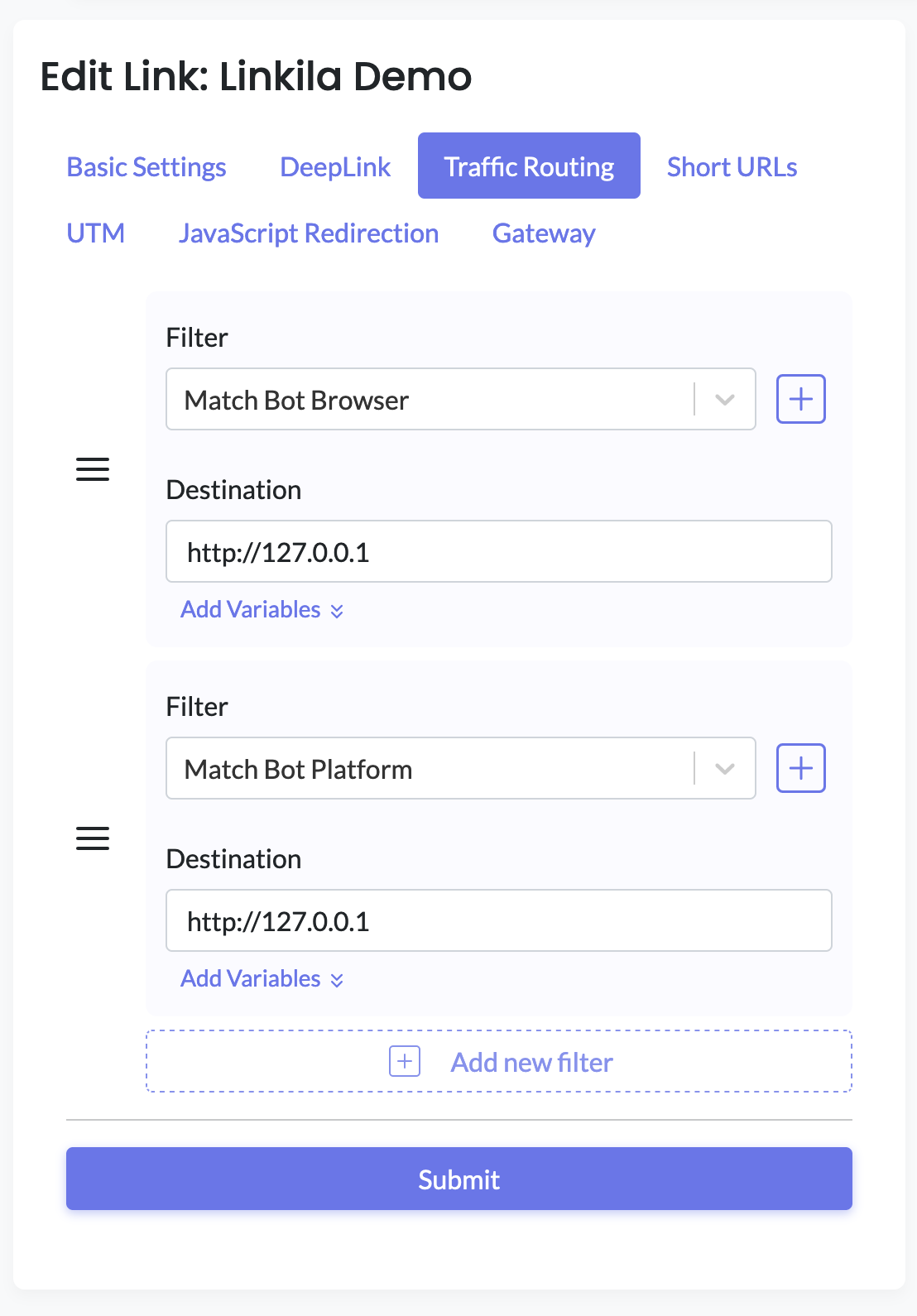This screenshot has height=1316, width=917.
Task: Click the drag handle for Match Bot Platform filter
Action: coord(93,838)
